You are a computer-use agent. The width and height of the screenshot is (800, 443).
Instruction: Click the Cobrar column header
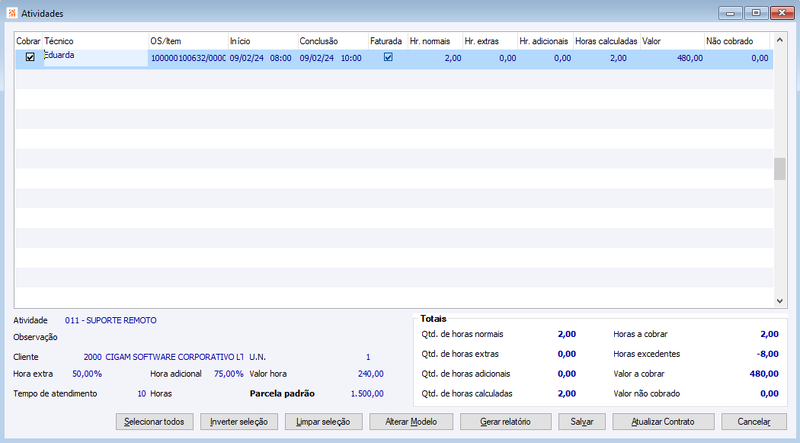click(29, 41)
